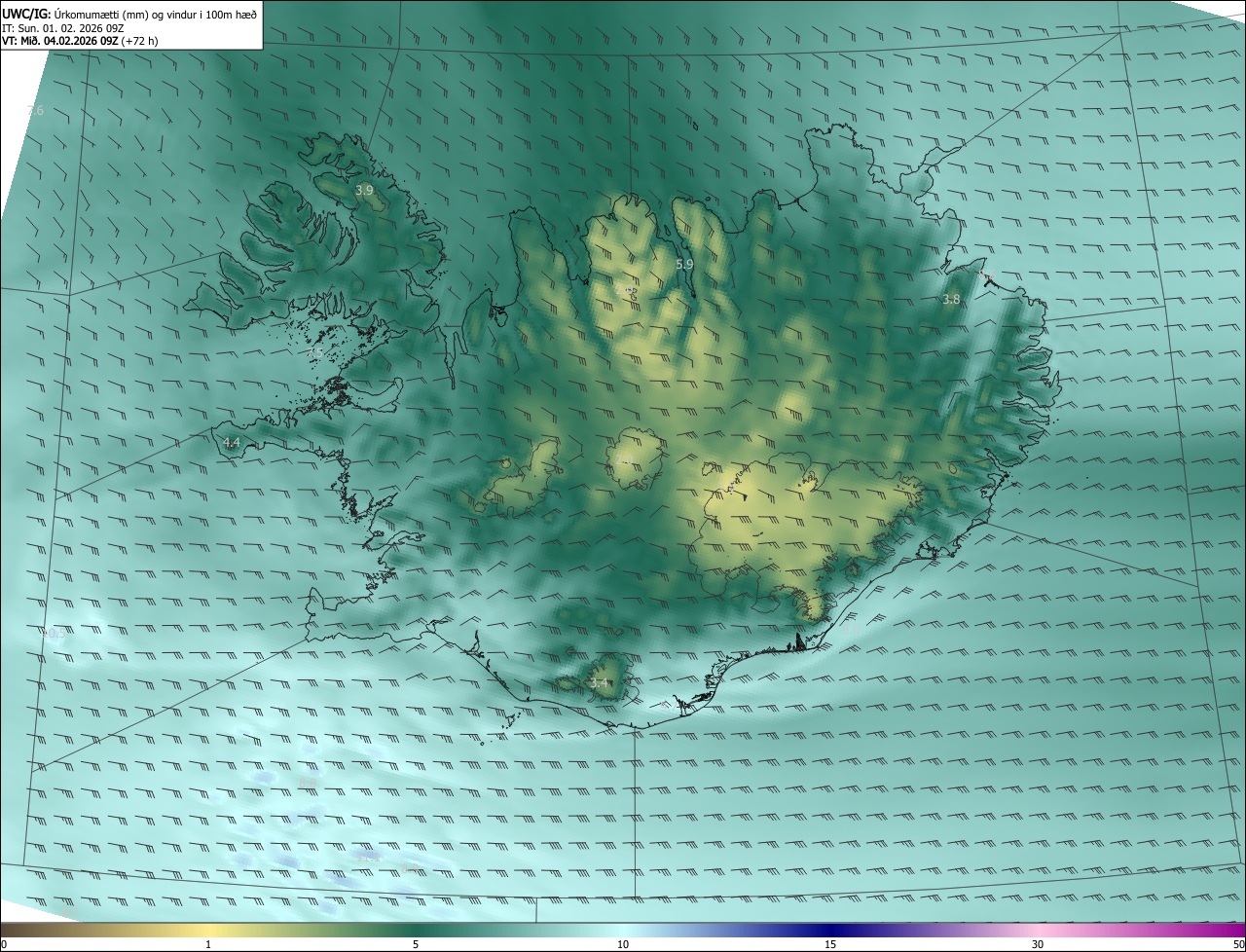Click the 5.9 value label in north Iceland
The image size is (1246, 952).
pyautogui.click(x=684, y=264)
